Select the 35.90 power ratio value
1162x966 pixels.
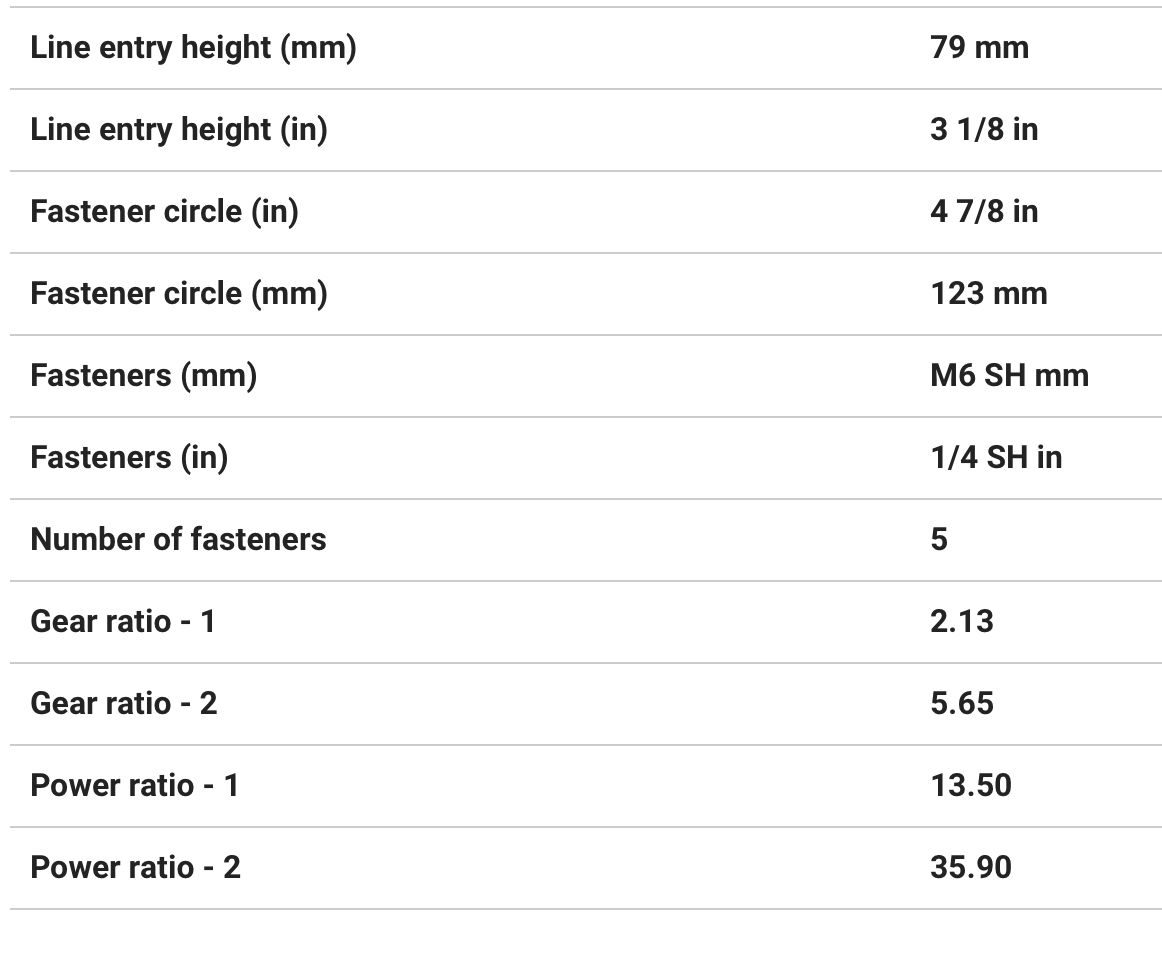tap(970, 868)
